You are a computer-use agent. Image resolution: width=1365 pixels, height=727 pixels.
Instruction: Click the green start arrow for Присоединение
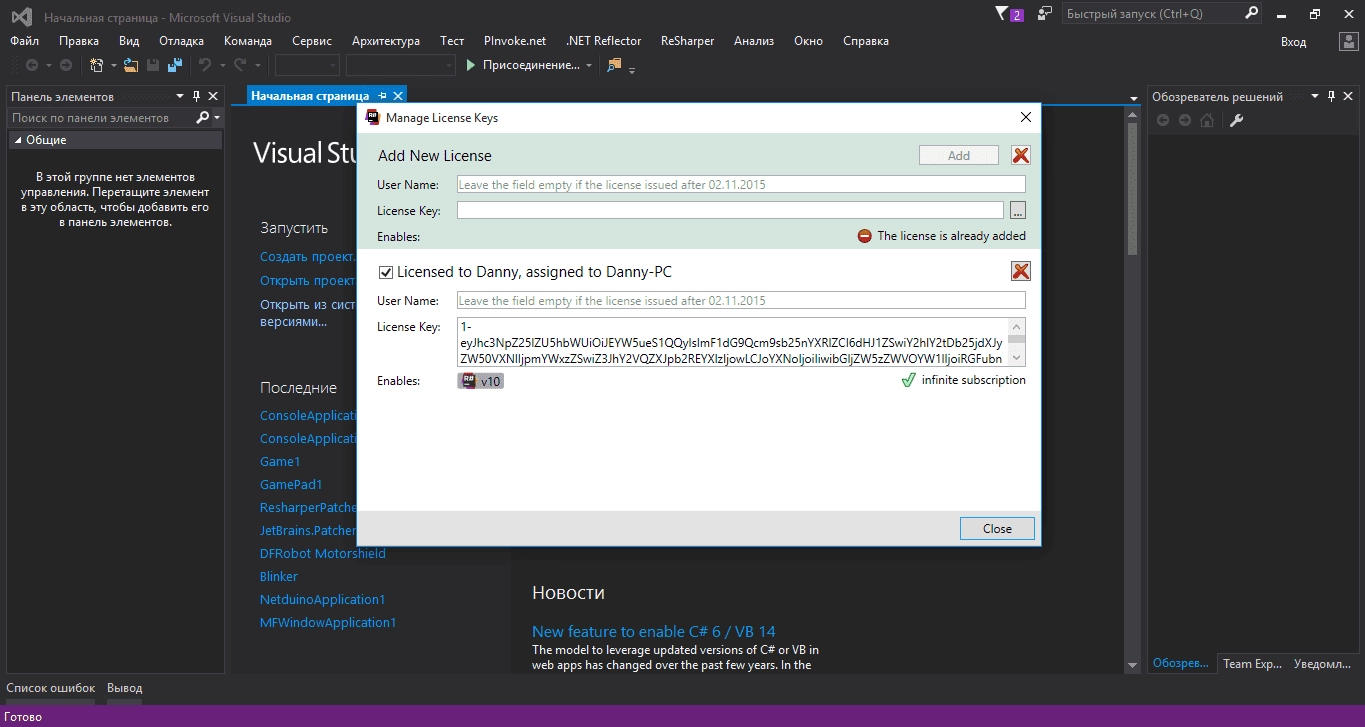pos(472,65)
